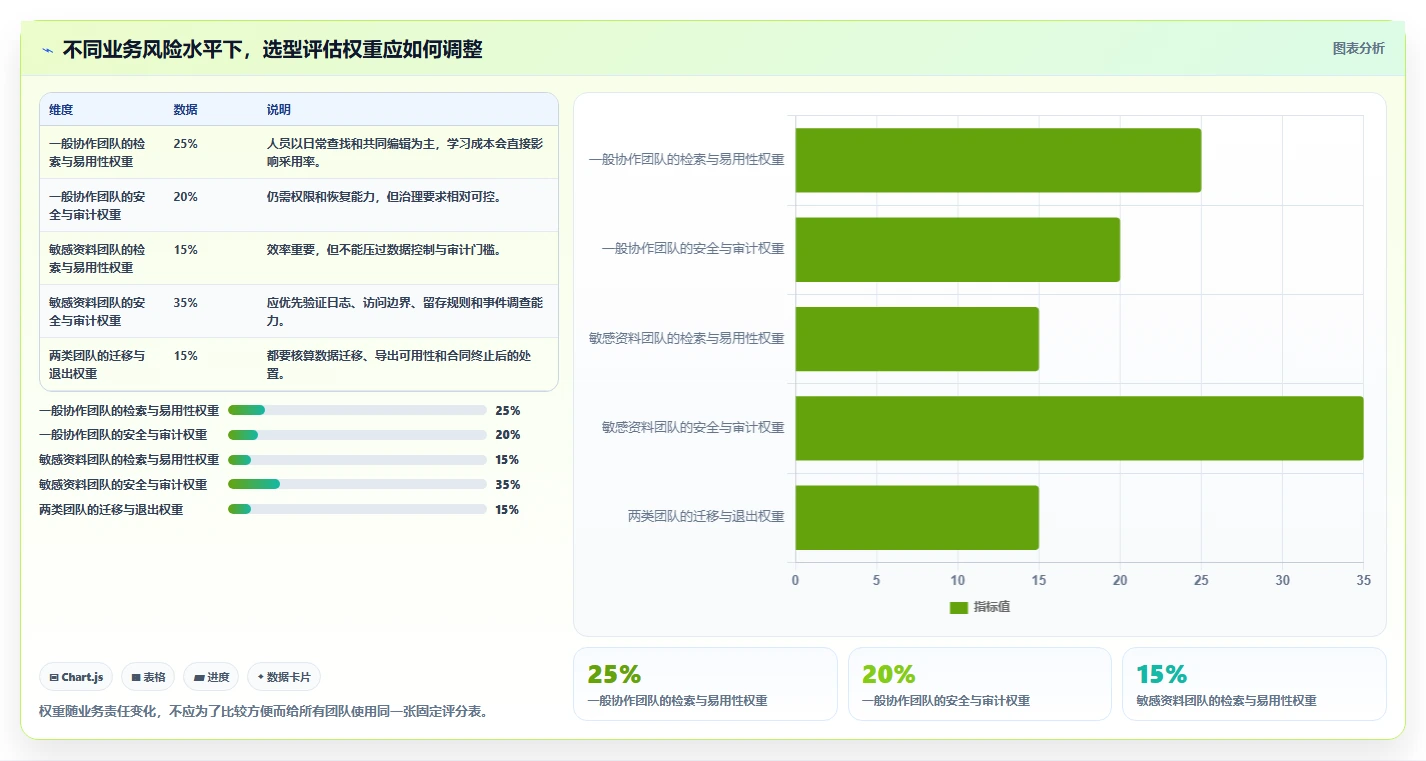The height and width of the screenshot is (761, 1426).
Task: Click description starting 应优先验证日志
Action: [x=405, y=311]
